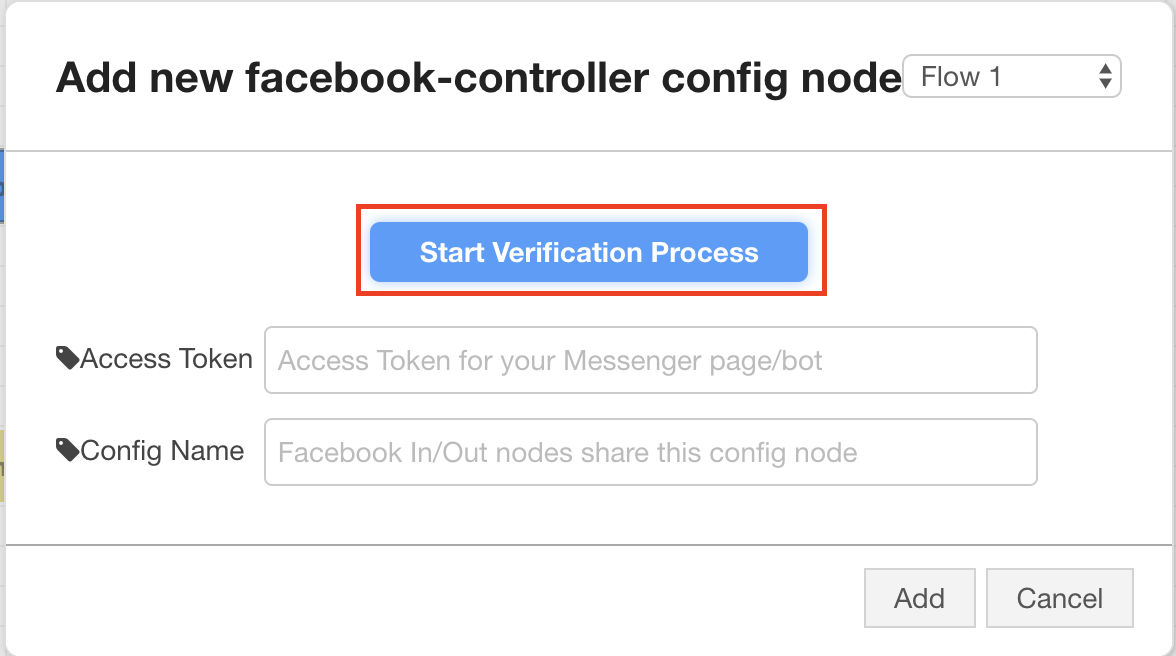
Task: Click the highlighted verification button
Action: click(x=588, y=252)
